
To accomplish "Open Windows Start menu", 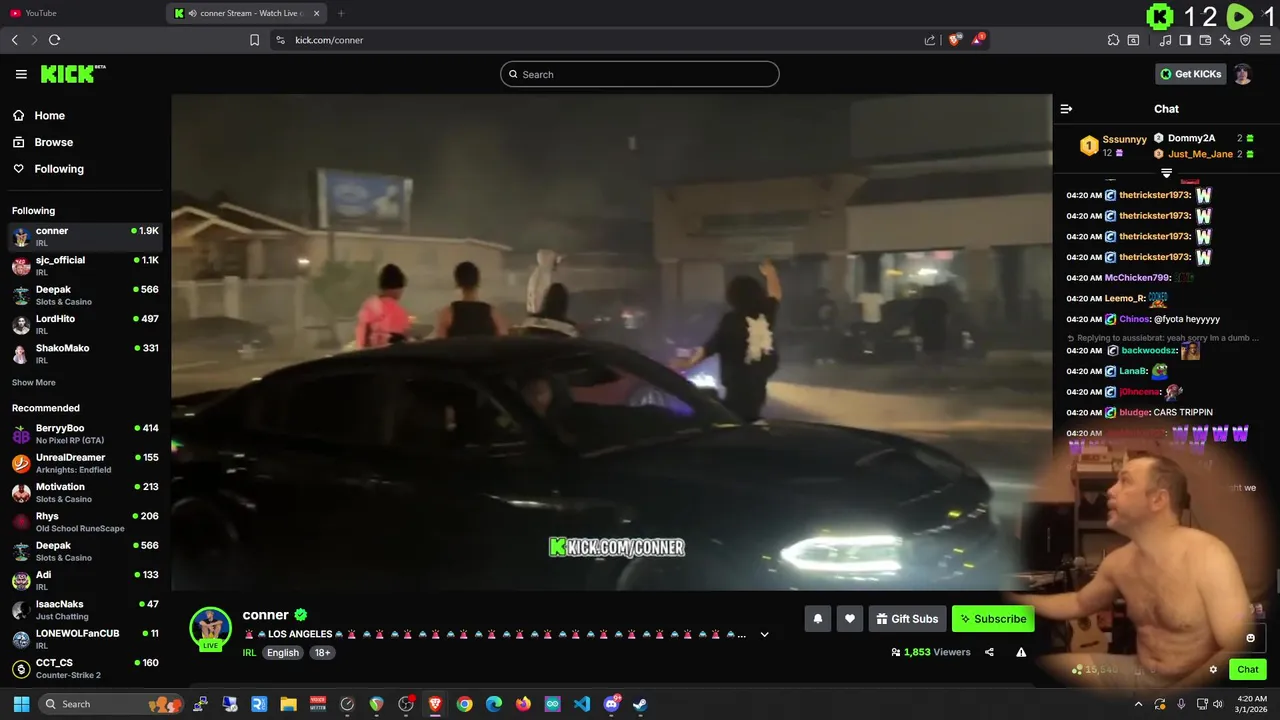I will click(x=21, y=704).
